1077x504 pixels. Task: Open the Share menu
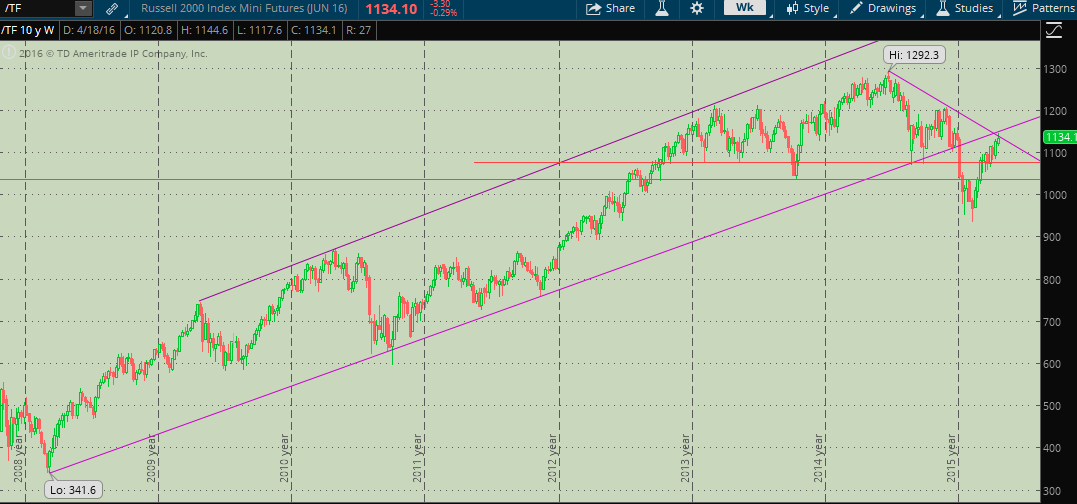point(610,8)
